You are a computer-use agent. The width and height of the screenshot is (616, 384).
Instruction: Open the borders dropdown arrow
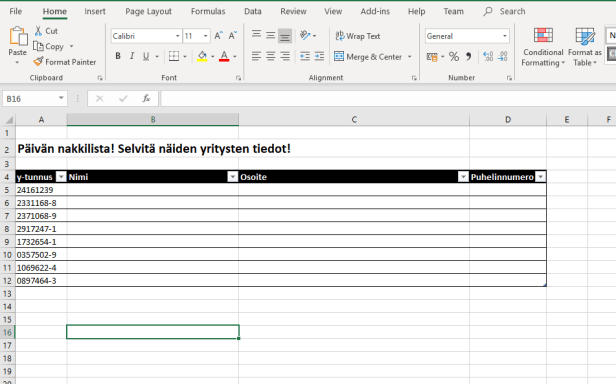[x=185, y=57]
